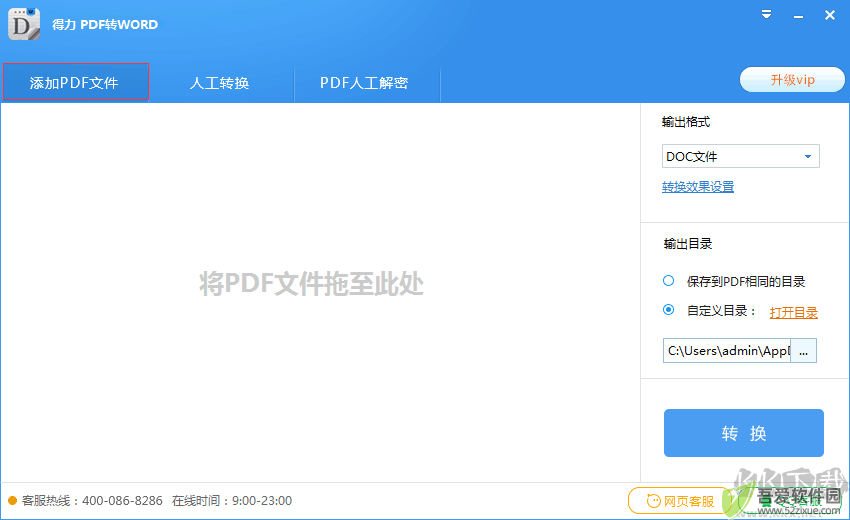This screenshot has height=520, width=850.
Task: Minimize the PDF converter window
Action: [798, 16]
